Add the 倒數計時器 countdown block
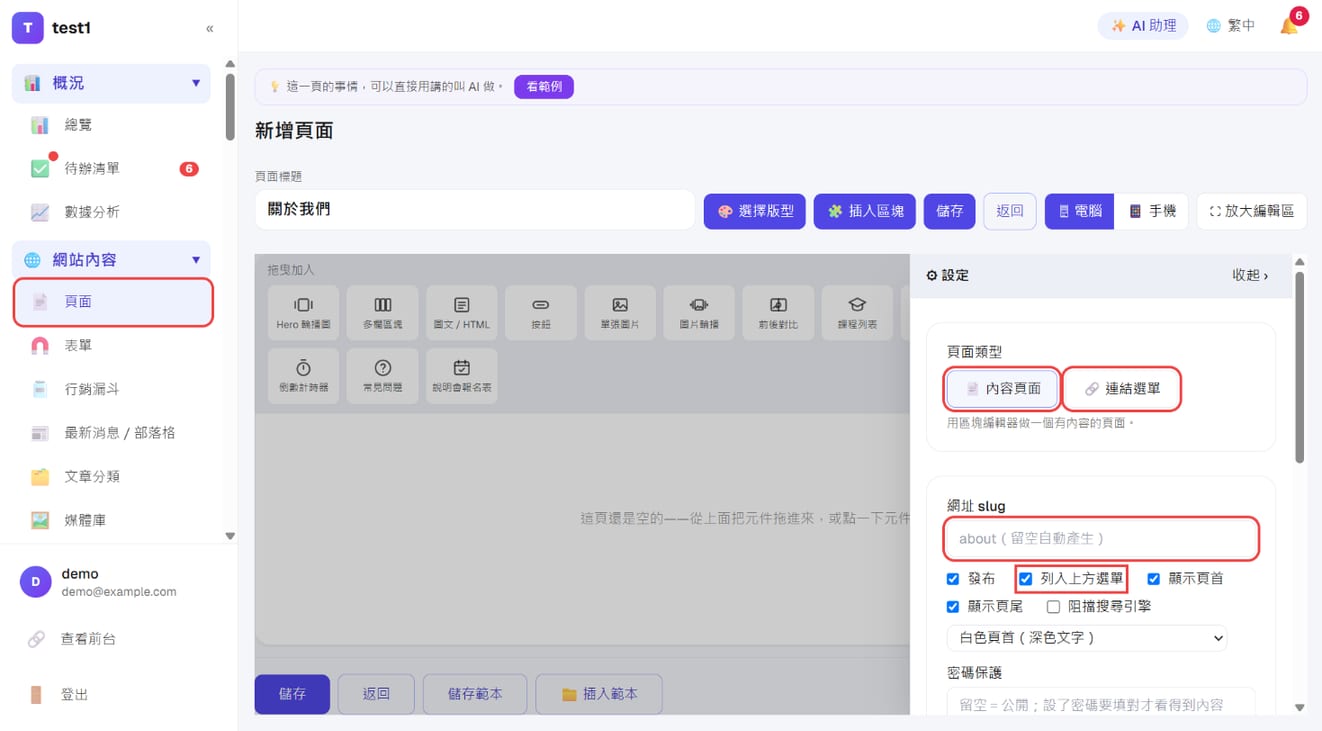 (x=303, y=376)
